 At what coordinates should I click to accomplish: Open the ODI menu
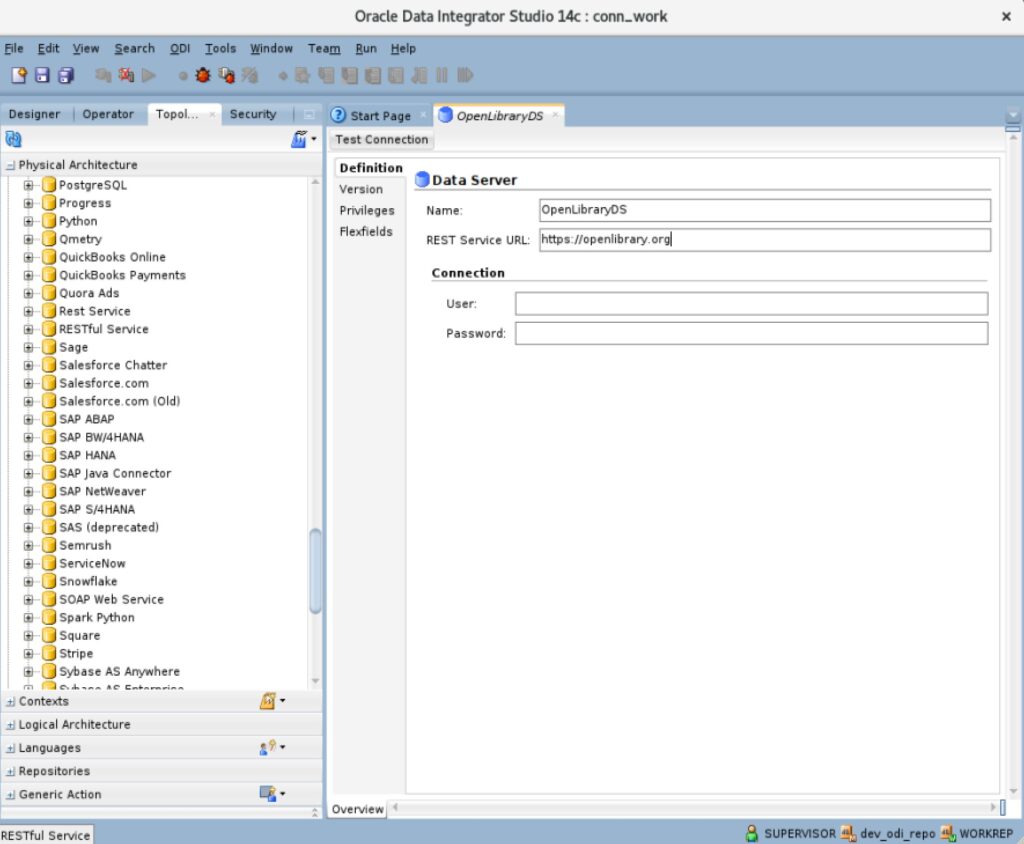(180, 48)
